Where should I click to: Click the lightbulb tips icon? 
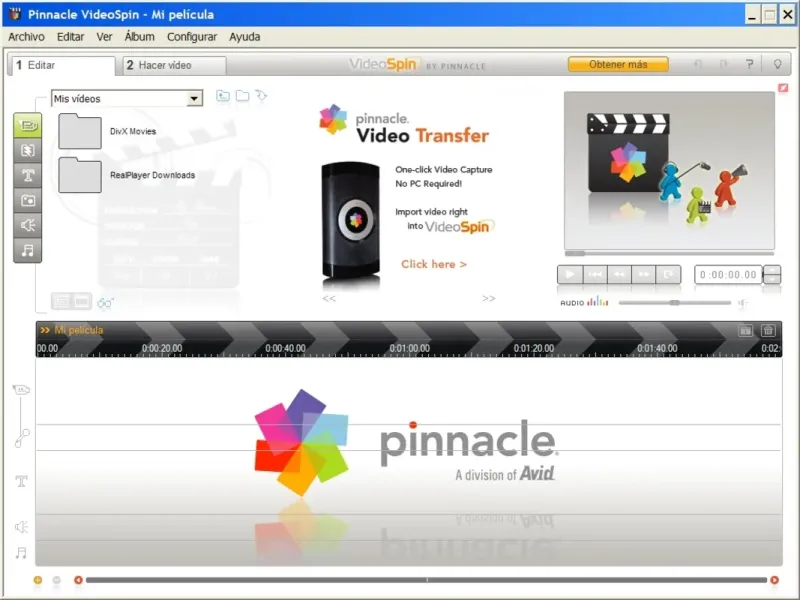778,64
